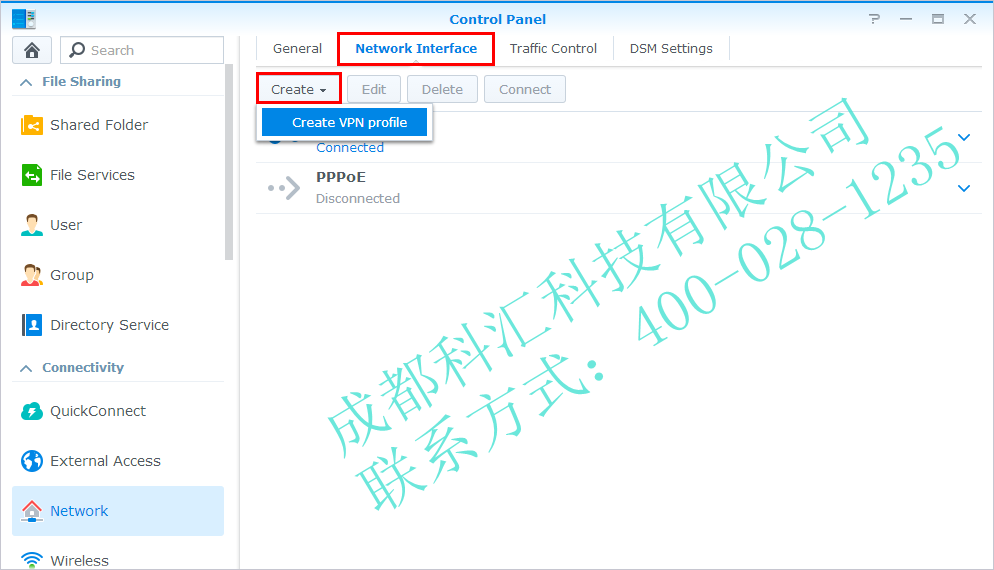Click the Delete button
This screenshot has width=994, height=570.
[x=442, y=89]
